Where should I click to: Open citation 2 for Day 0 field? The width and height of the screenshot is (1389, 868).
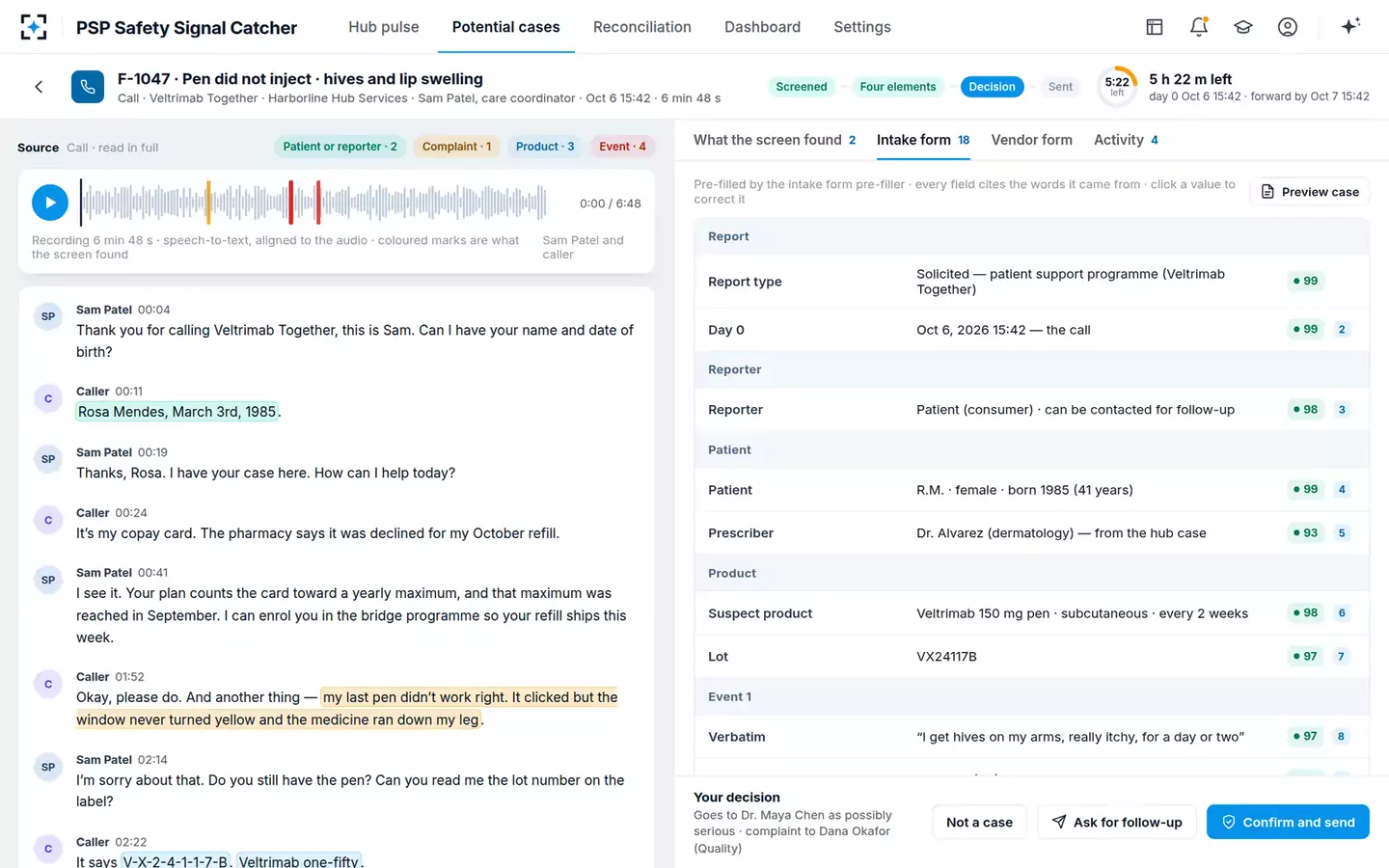point(1342,330)
